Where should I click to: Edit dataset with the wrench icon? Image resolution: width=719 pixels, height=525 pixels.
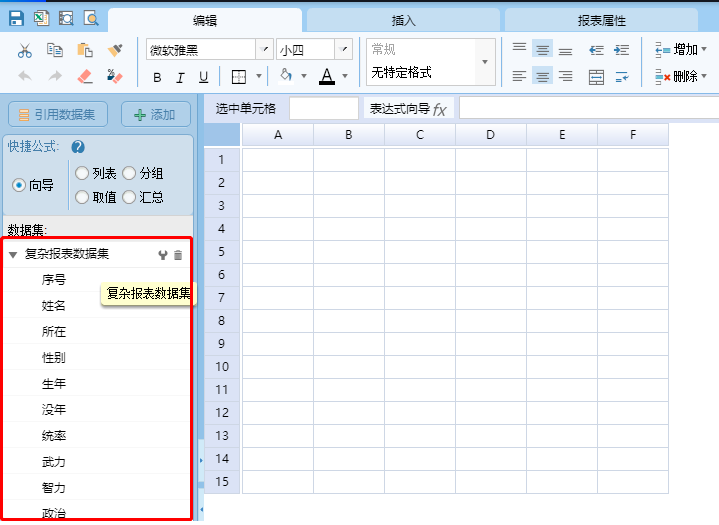click(x=162, y=255)
